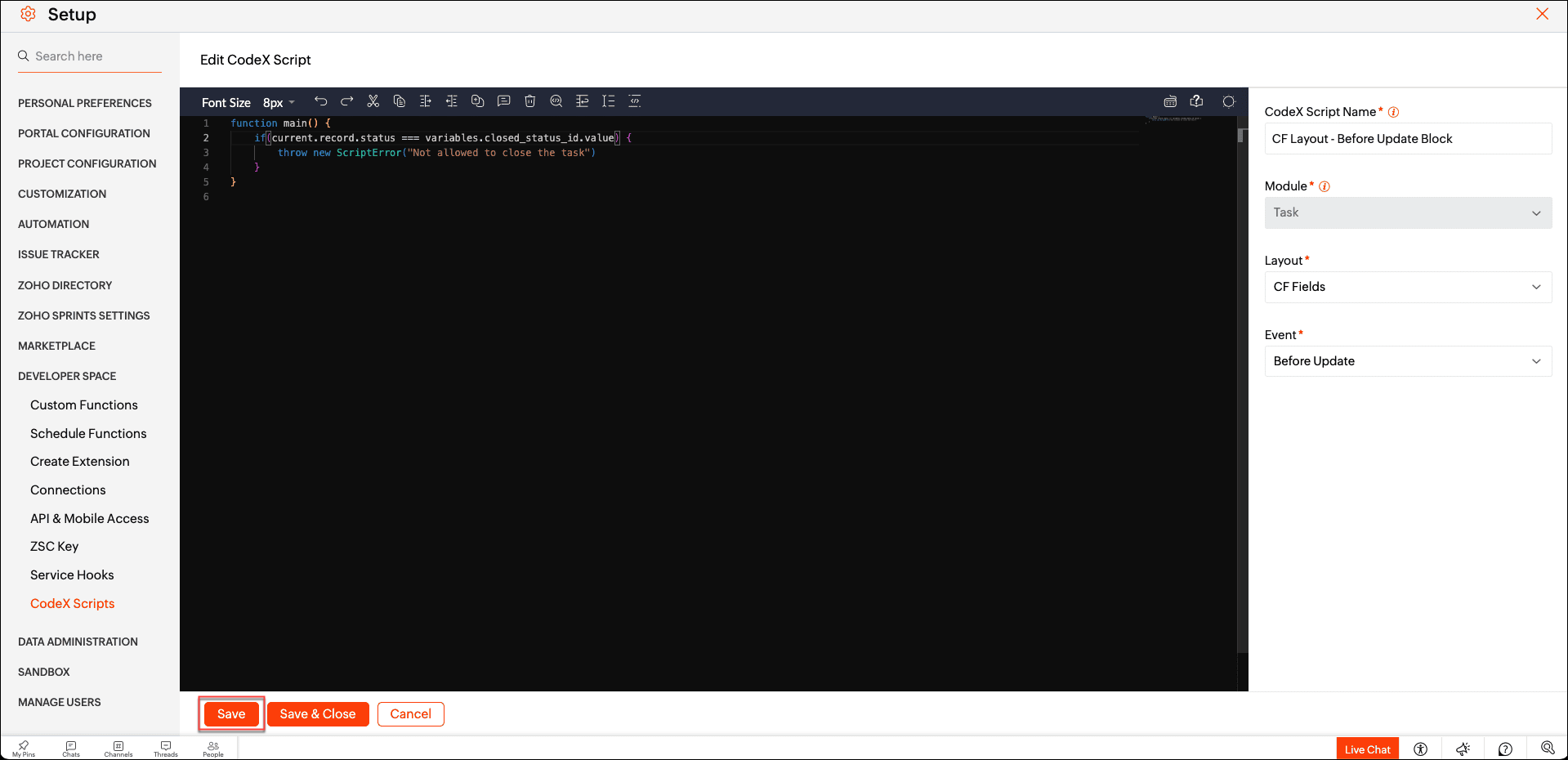This screenshot has width=1568, height=760.
Task: Click the comment bubble icon in the toolbar
Action: [x=504, y=101]
